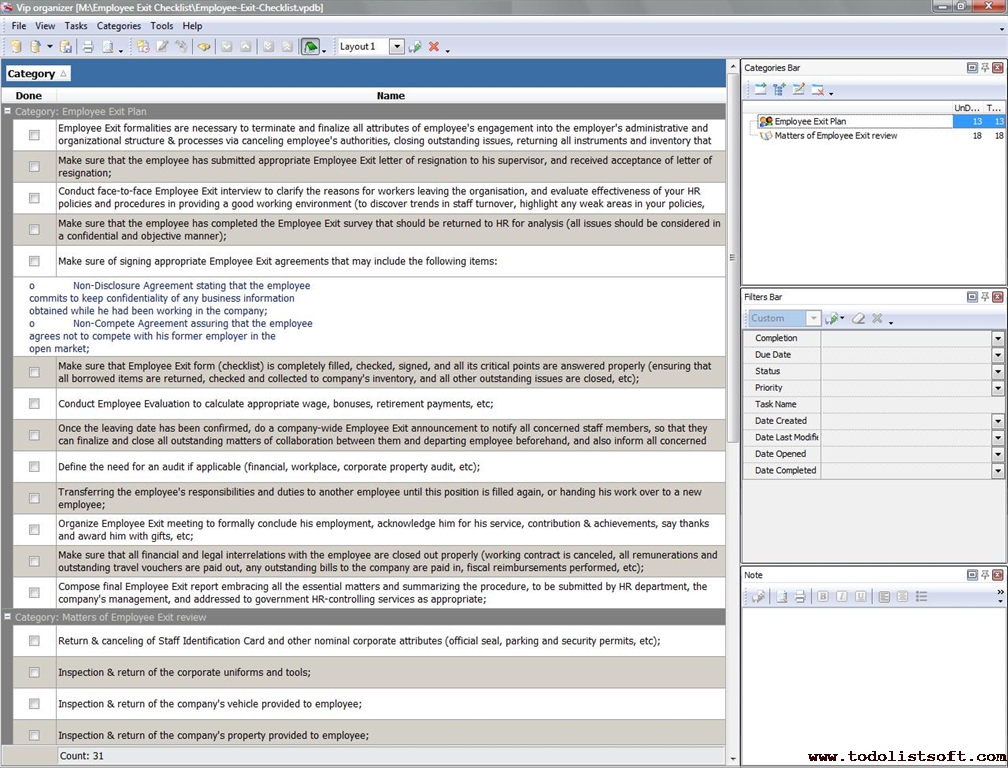Click the Delete Category icon in Categories Bar
The height and width of the screenshot is (768, 1008).
point(817,90)
